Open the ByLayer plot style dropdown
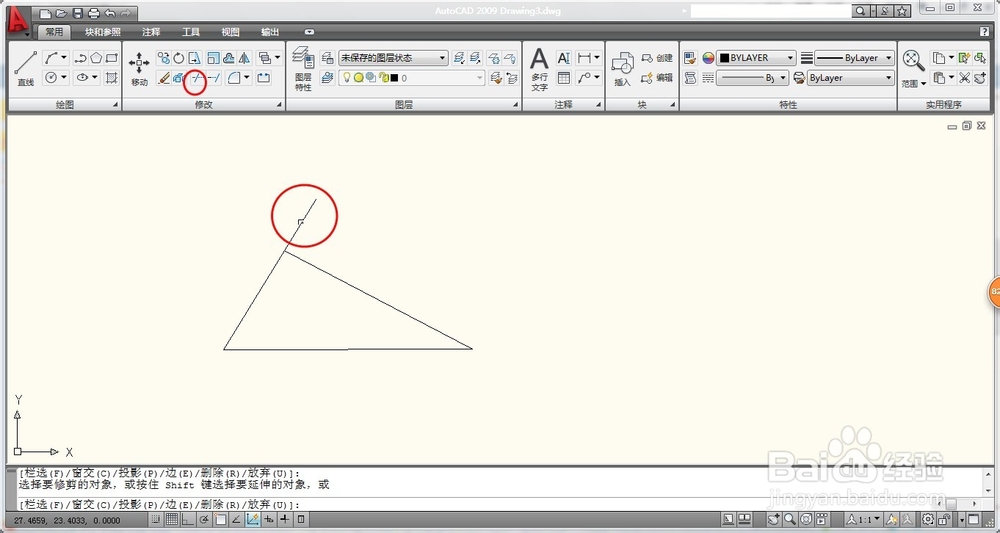1000x533 pixels. (851, 78)
